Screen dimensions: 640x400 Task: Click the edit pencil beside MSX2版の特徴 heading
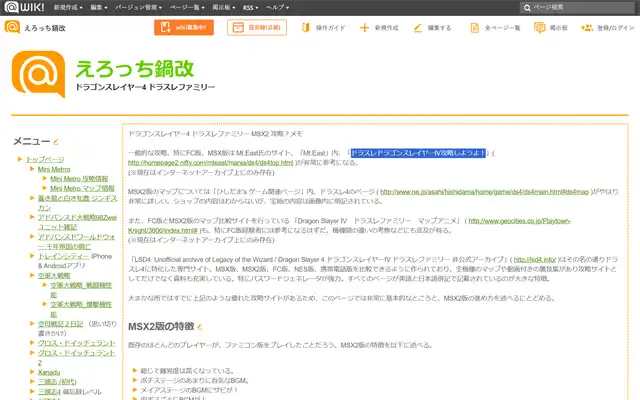point(200,327)
